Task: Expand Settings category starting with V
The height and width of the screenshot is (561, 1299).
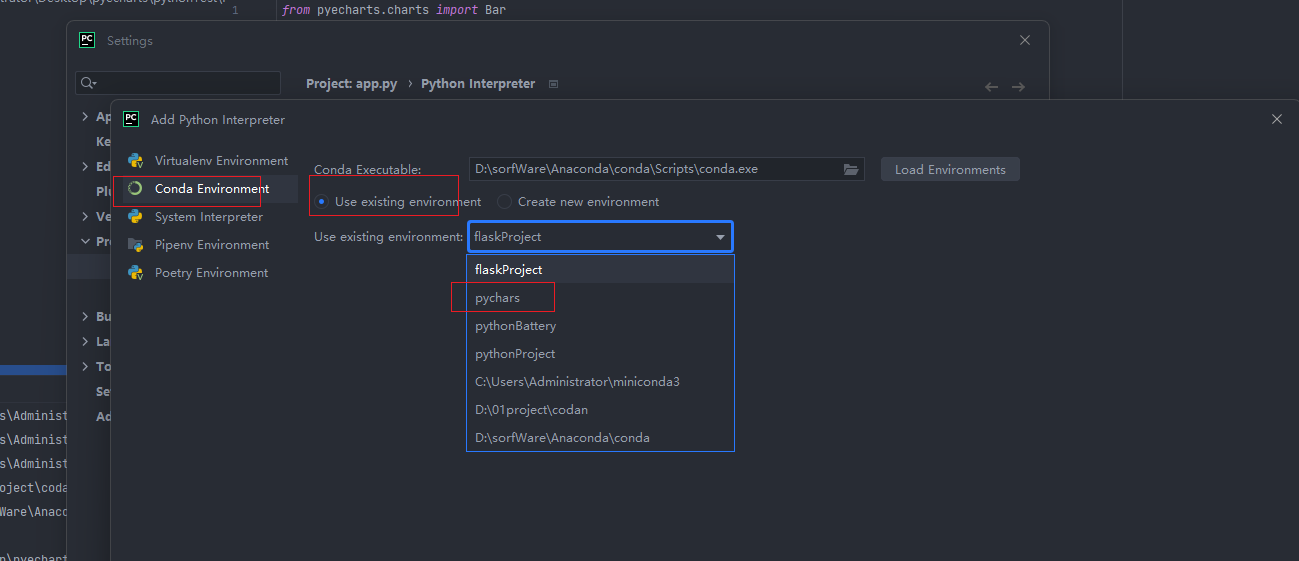Action: point(85,217)
